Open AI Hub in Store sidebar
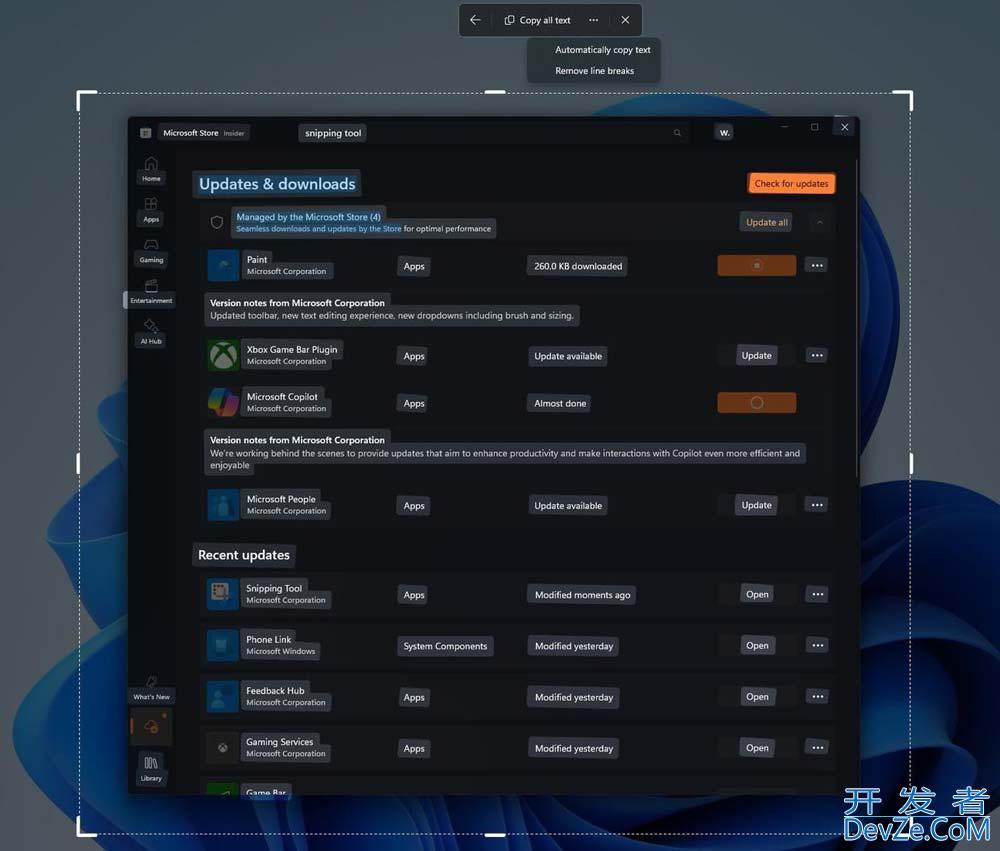The height and width of the screenshot is (851, 1000). click(x=151, y=332)
